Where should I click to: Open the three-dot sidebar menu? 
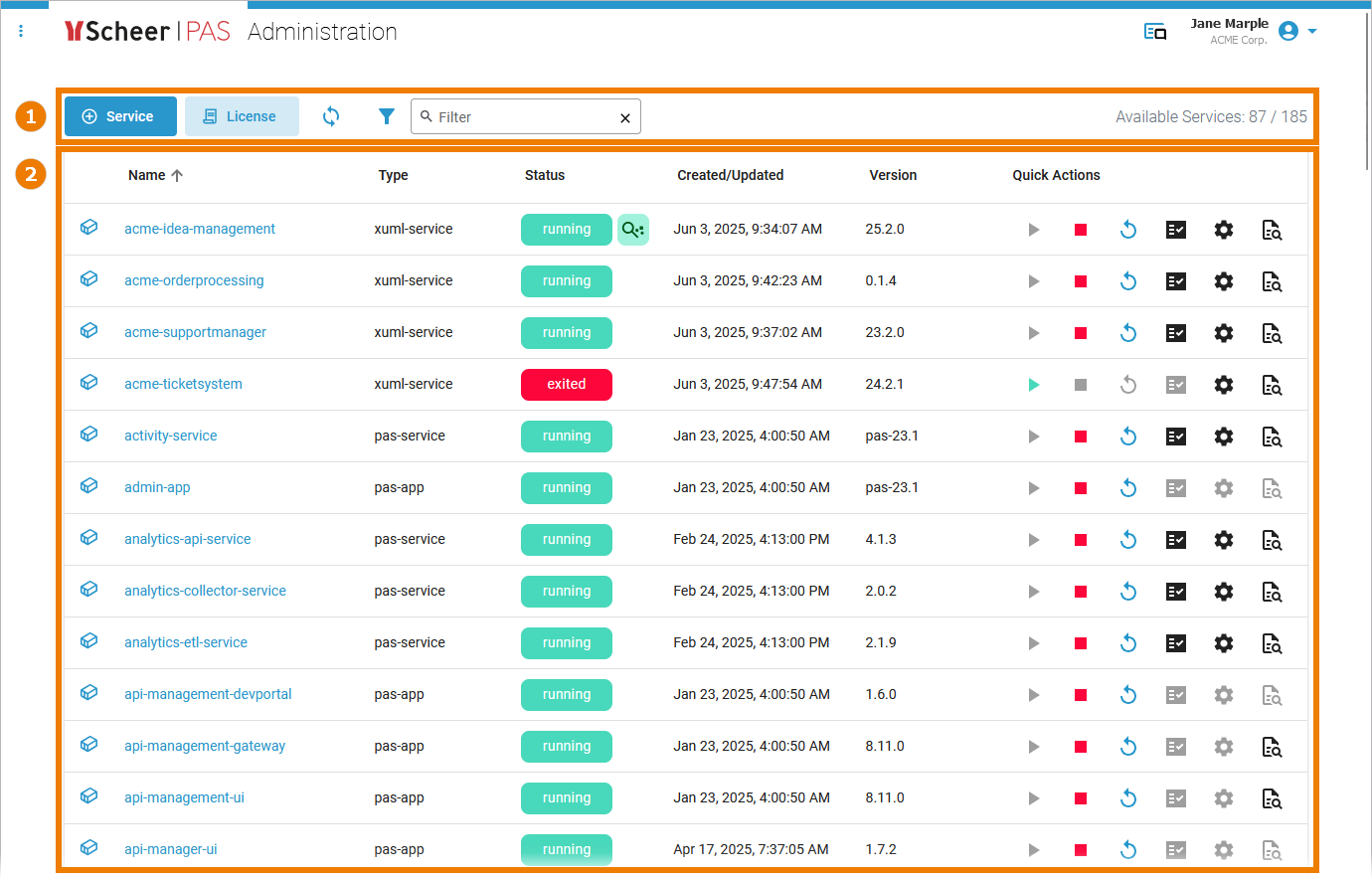pyautogui.click(x=21, y=32)
